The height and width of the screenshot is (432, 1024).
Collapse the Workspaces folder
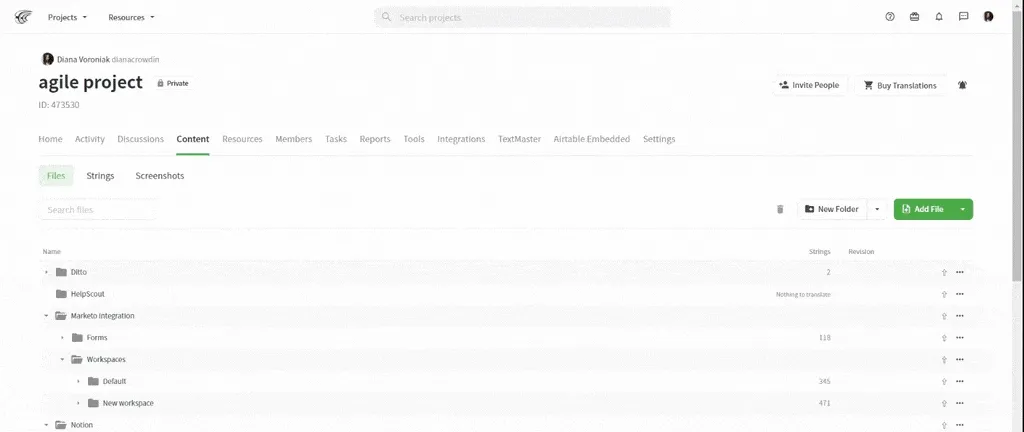(63, 360)
